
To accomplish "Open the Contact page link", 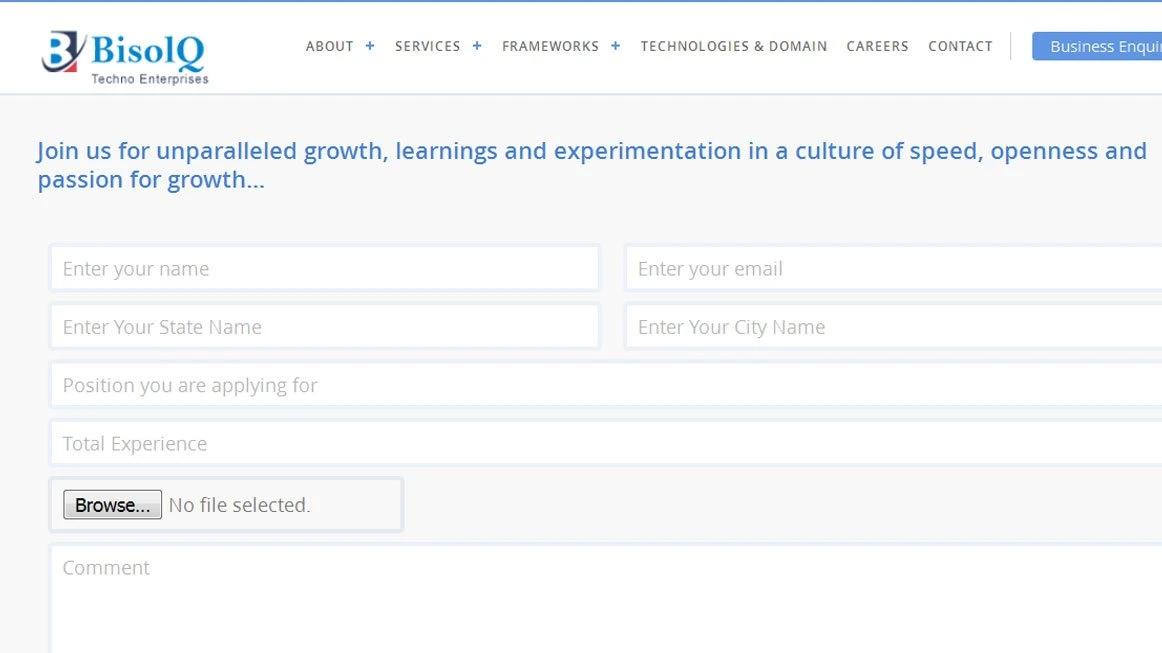I will point(960,46).
